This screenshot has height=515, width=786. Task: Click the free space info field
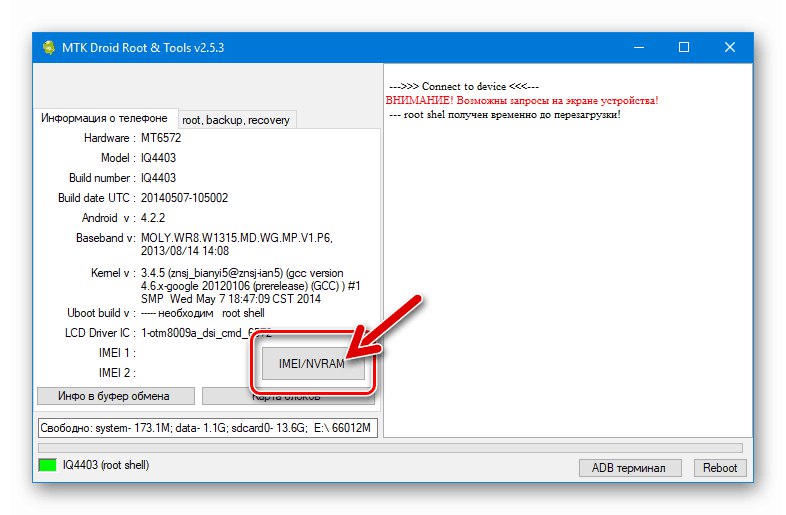click(x=208, y=428)
